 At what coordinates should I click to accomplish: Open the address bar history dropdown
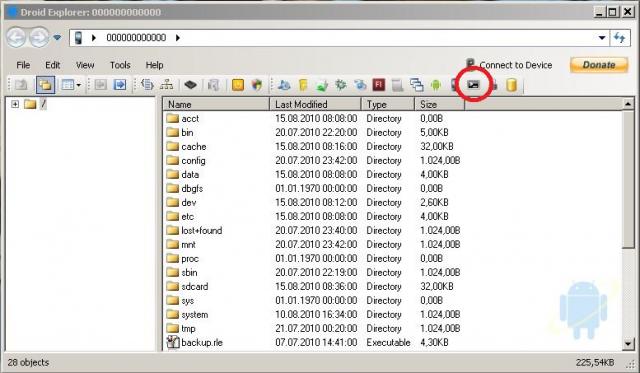[602, 38]
